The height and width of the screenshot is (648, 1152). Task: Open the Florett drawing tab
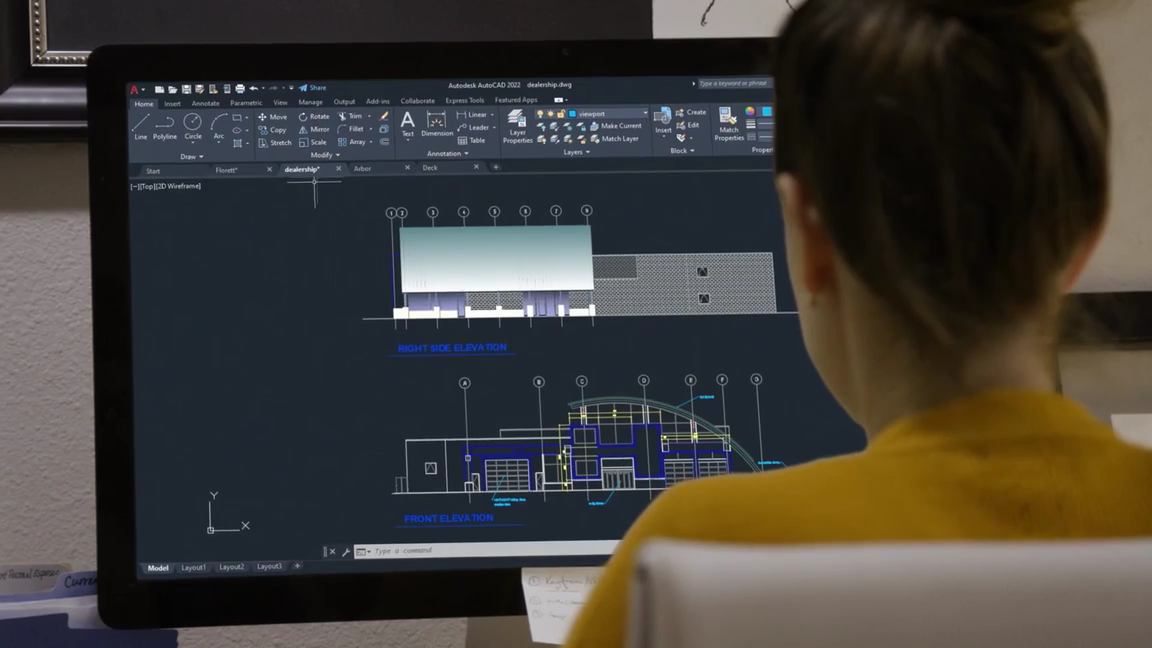[226, 170]
